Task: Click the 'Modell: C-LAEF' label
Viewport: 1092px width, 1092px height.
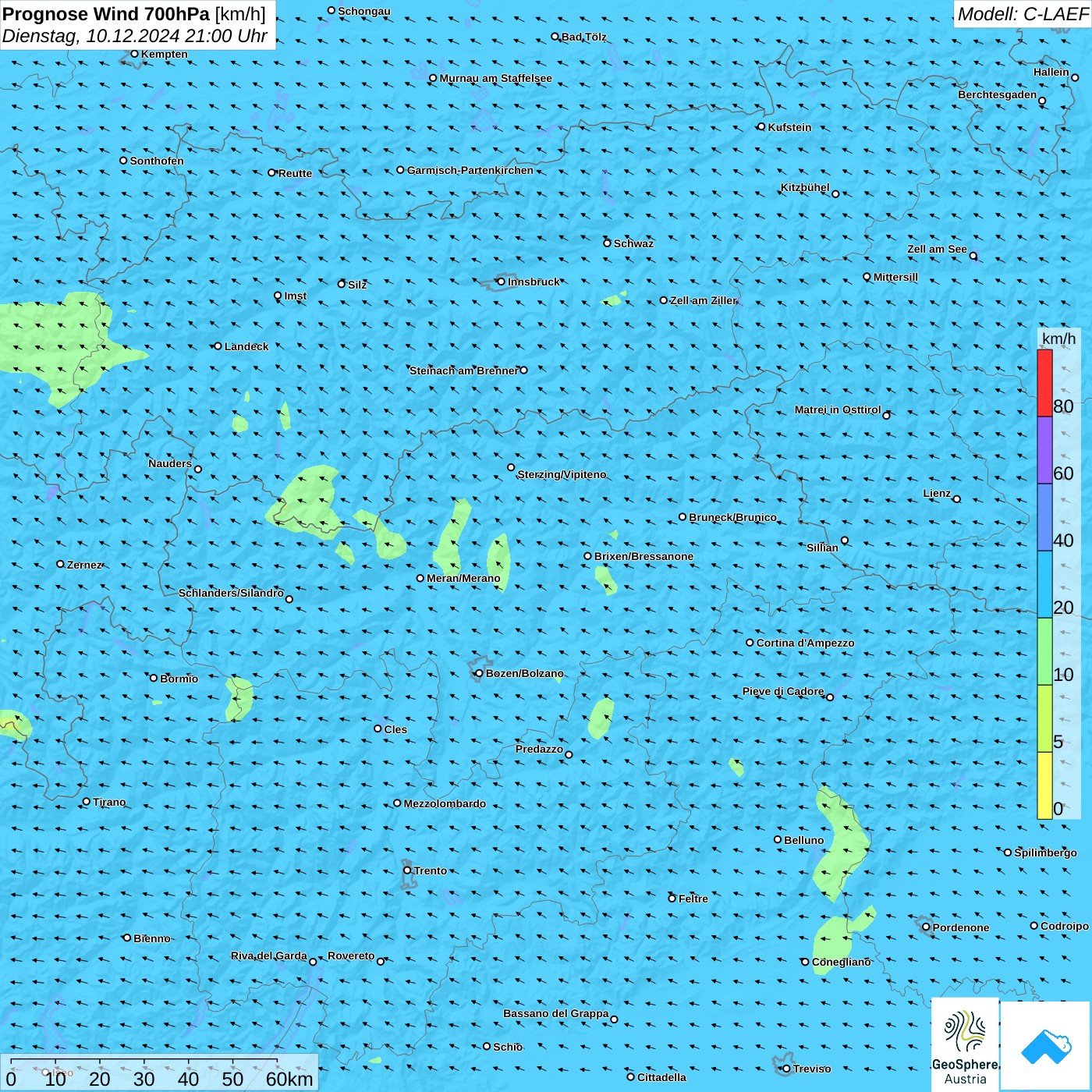Action: [x=1023, y=14]
